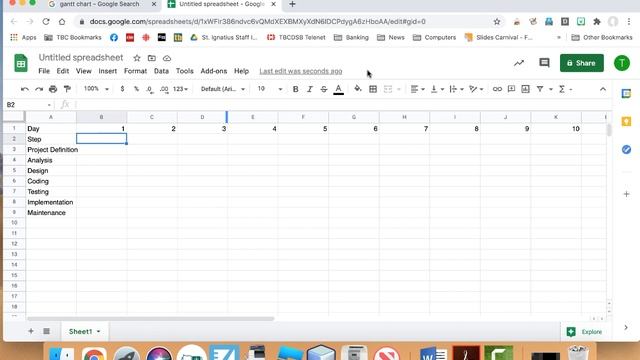Open the Data menu
The width and height of the screenshot is (640, 360).
[x=161, y=71]
